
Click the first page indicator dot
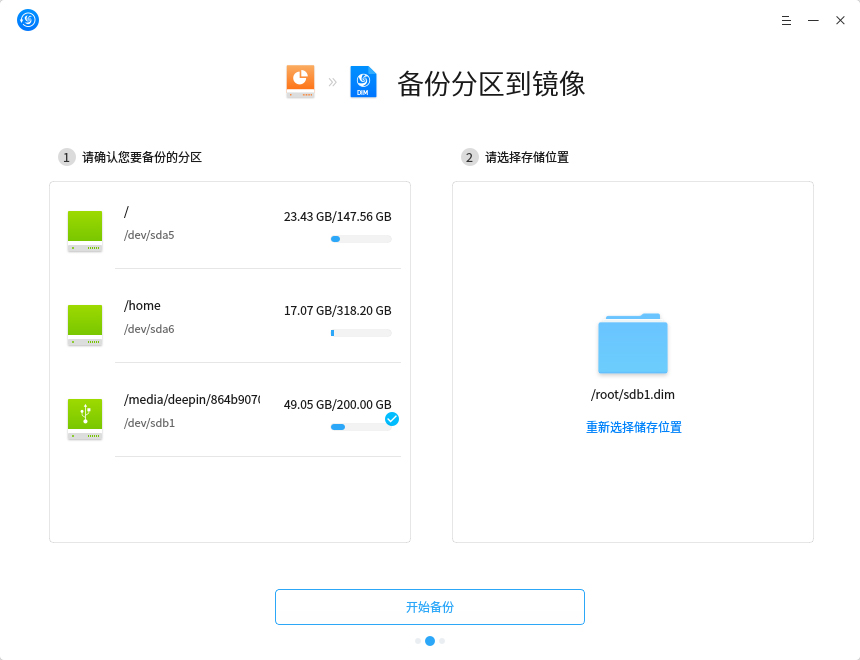[418, 641]
